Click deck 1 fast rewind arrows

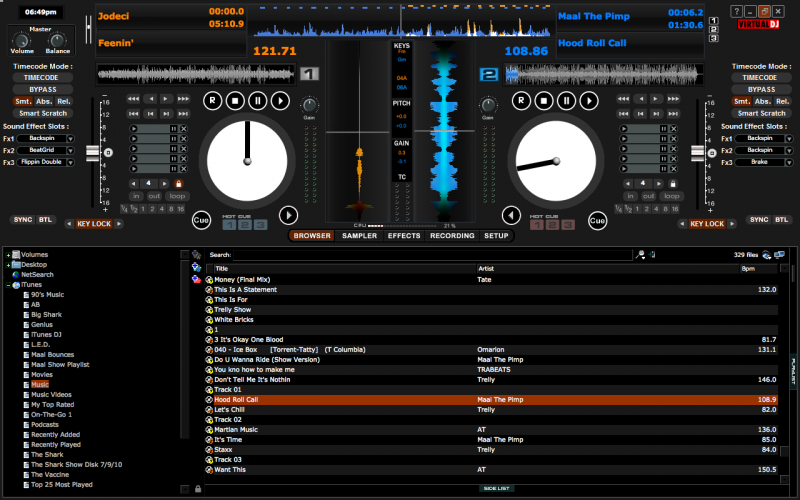pos(133,98)
